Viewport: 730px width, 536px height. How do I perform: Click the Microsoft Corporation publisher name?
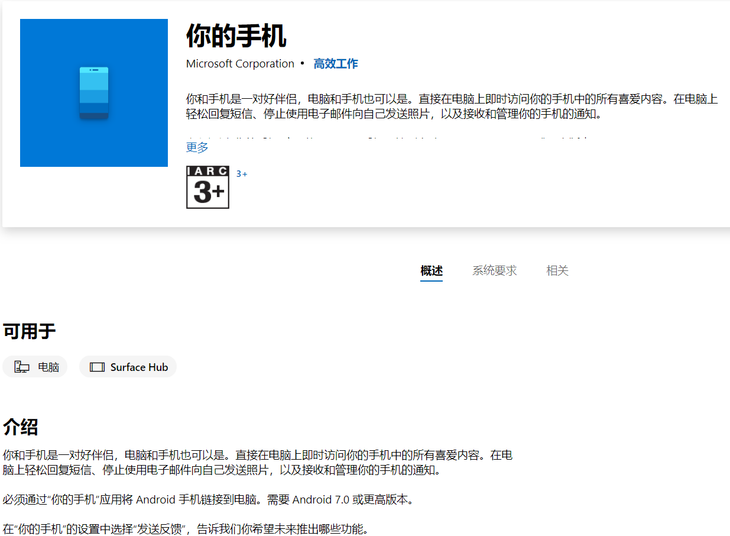(240, 64)
